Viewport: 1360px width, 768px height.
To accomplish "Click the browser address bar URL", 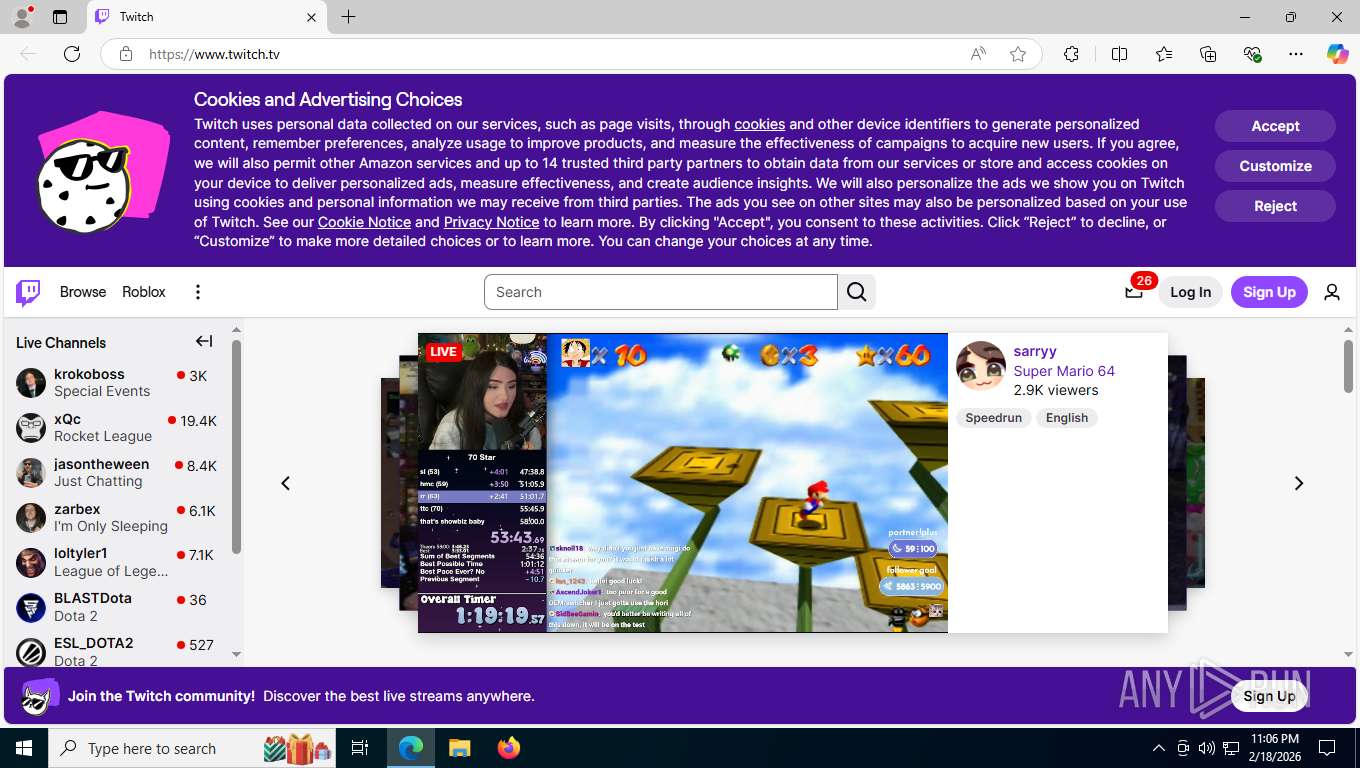I will pyautogui.click(x=214, y=54).
